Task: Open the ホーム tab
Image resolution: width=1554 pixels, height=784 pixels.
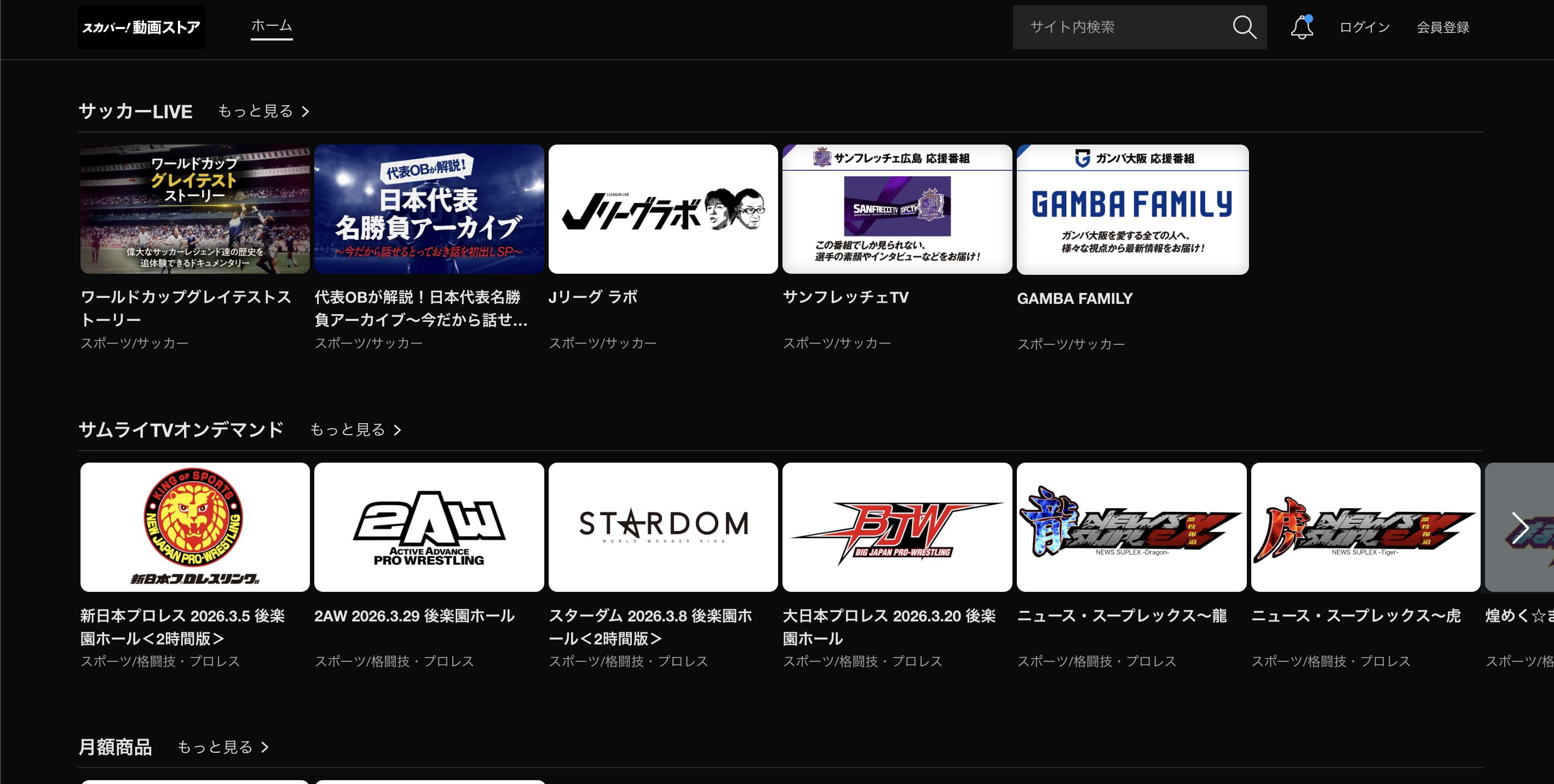Action: [x=272, y=26]
